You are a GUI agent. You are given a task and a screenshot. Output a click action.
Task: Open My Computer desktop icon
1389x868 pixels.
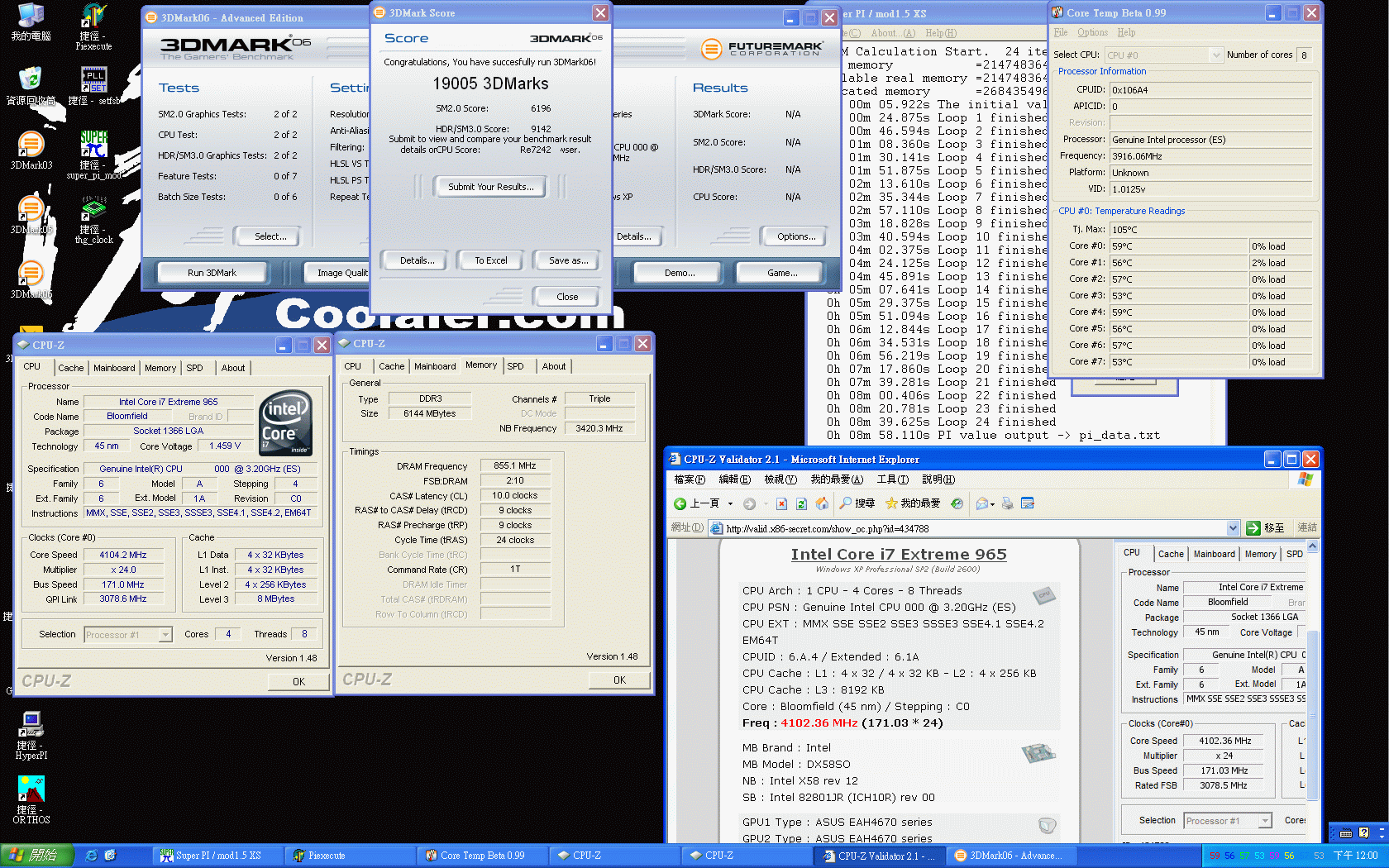click(31, 22)
